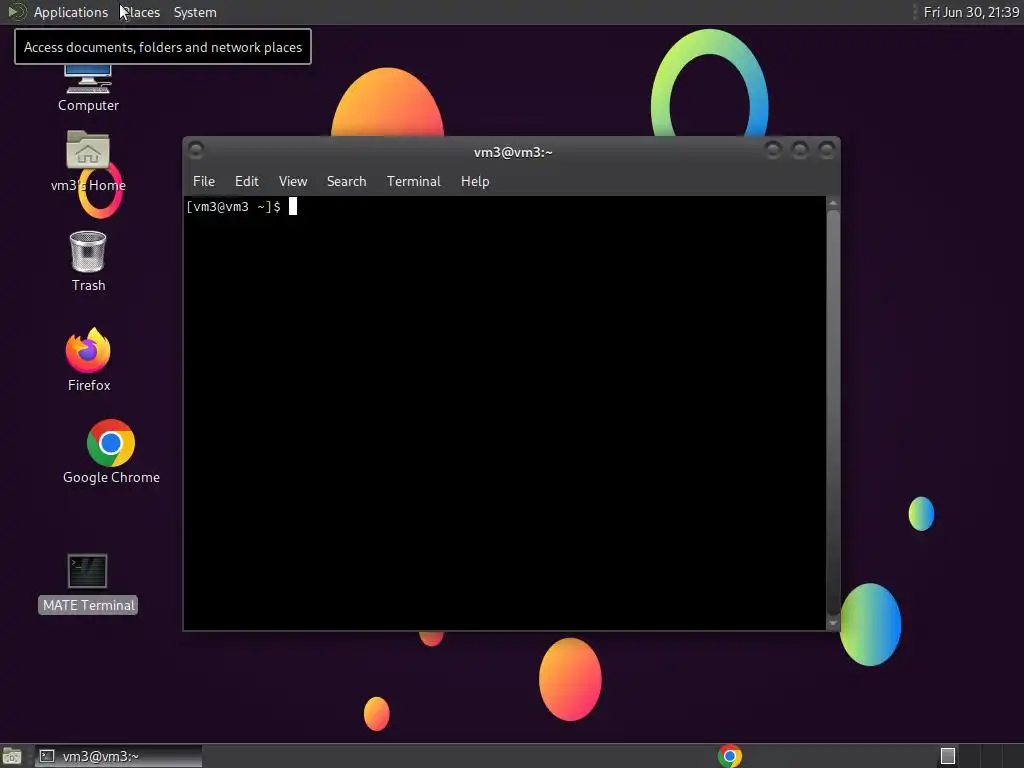Click the MATE logo icon beside Applications
The height and width of the screenshot is (768, 1024).
point(16,12)
